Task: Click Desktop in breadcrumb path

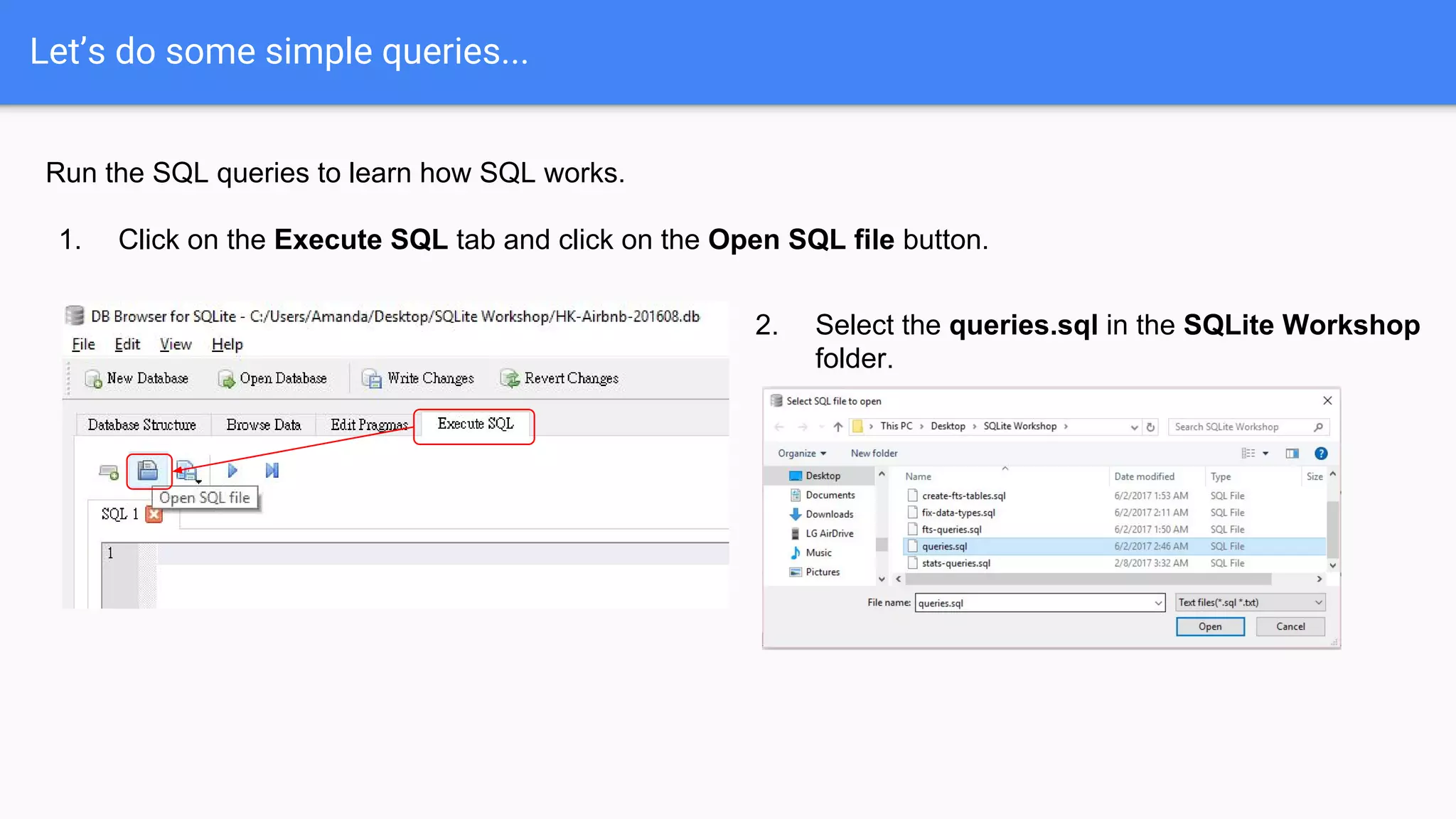Action: 948,426
